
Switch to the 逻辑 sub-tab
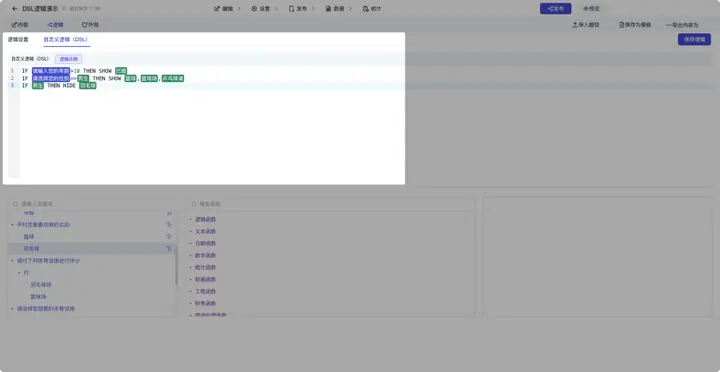(x=56, y=25)
